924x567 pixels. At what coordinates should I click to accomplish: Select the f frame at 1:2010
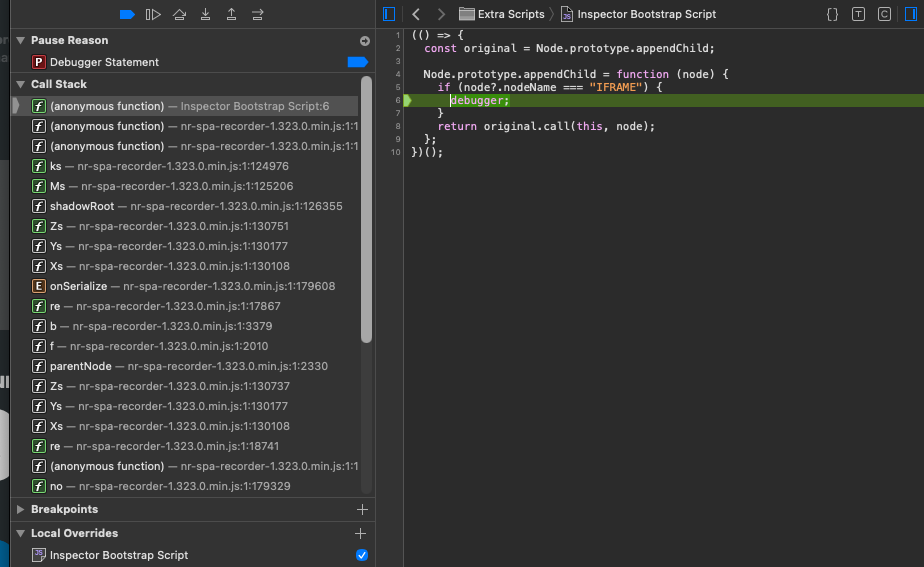click(x=185, y=346)
